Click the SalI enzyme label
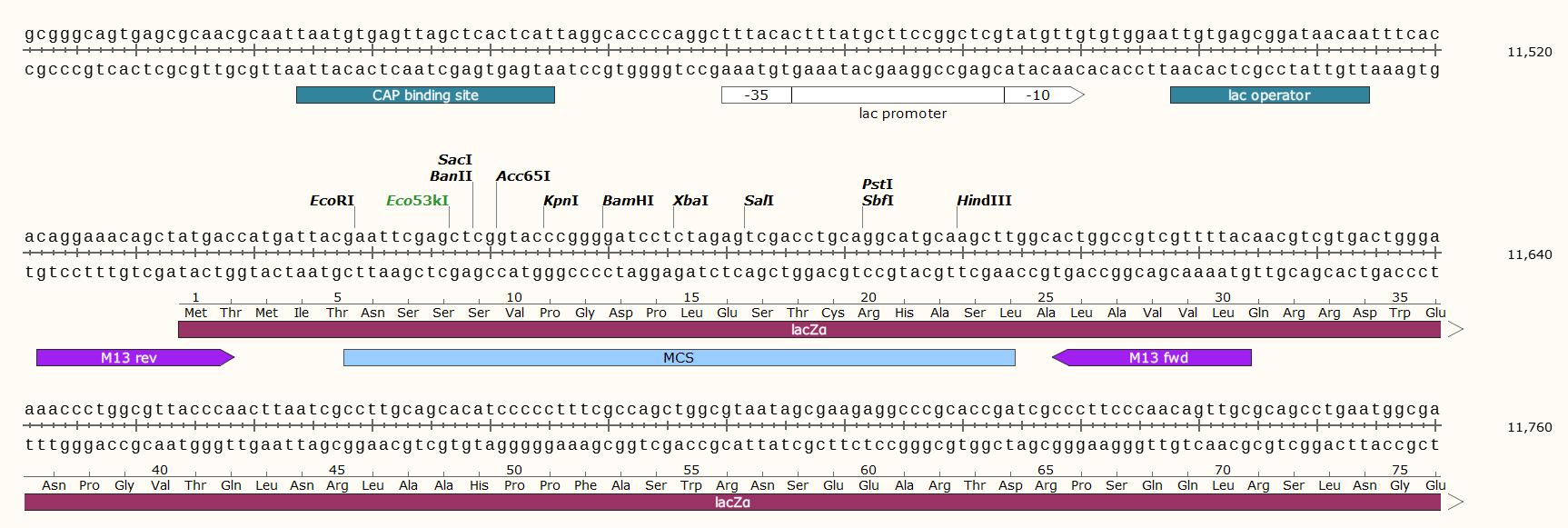The width and height of the screenshot is (1568, 528). 759,201
